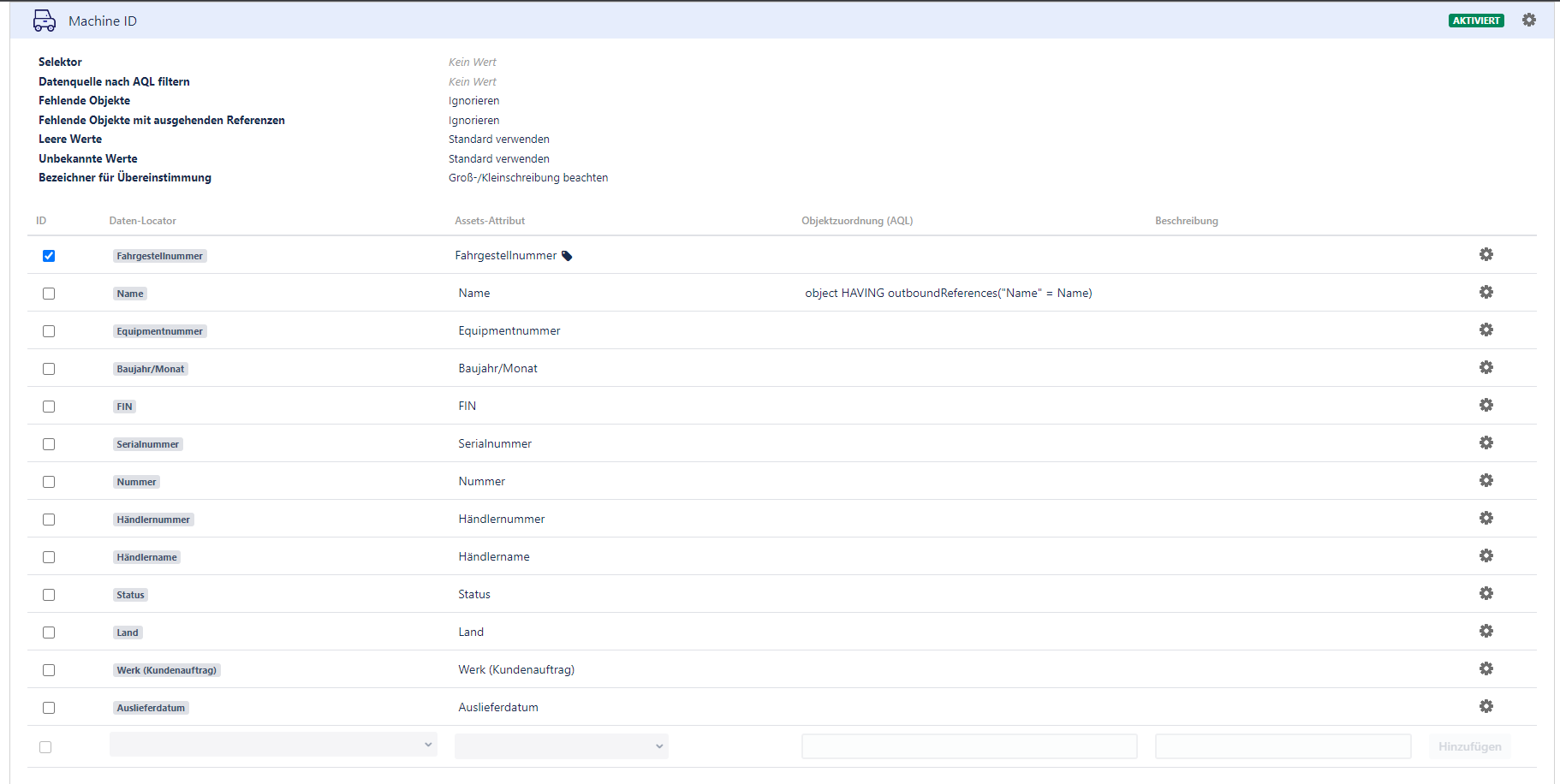Open gear menu for Auslieferdatum row
This screenshot has height=784, width=1560.
click(1486, 706)
